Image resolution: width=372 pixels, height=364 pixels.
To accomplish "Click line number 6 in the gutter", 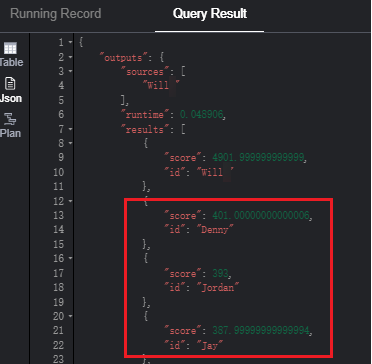I will [61, 114].
